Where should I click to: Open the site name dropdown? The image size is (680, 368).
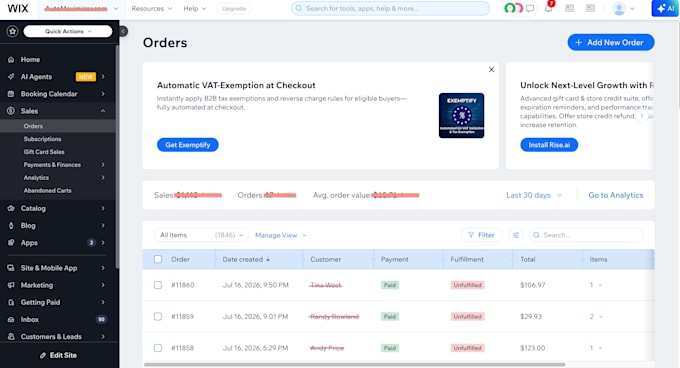(81, 8)
